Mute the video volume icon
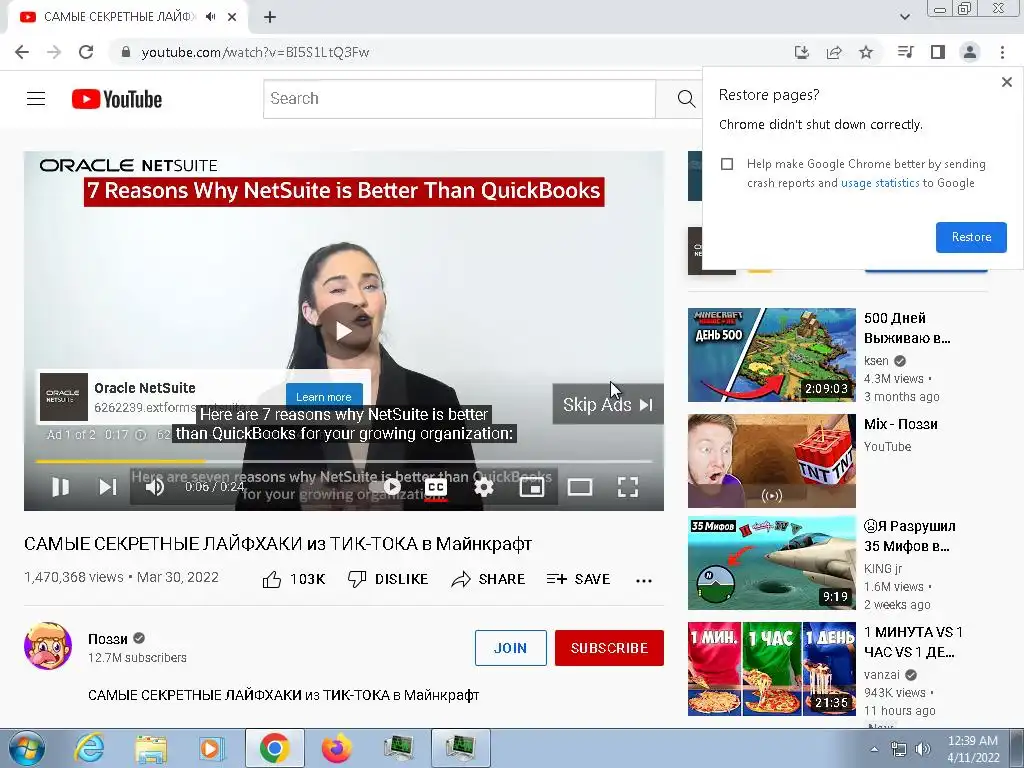Viewport: 1024px width, 768px height. click(x=155, y=487)
